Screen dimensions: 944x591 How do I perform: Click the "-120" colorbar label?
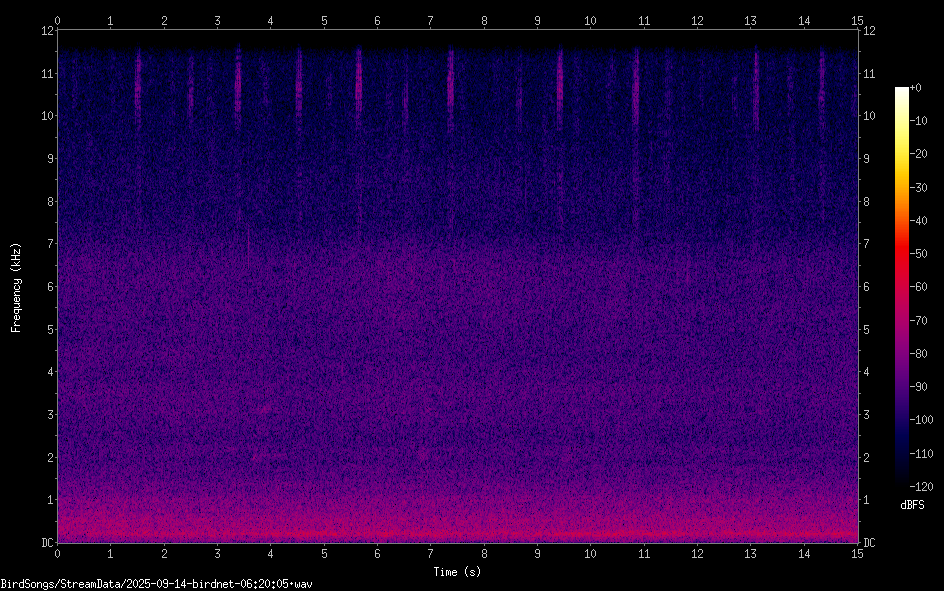[921, 486]
